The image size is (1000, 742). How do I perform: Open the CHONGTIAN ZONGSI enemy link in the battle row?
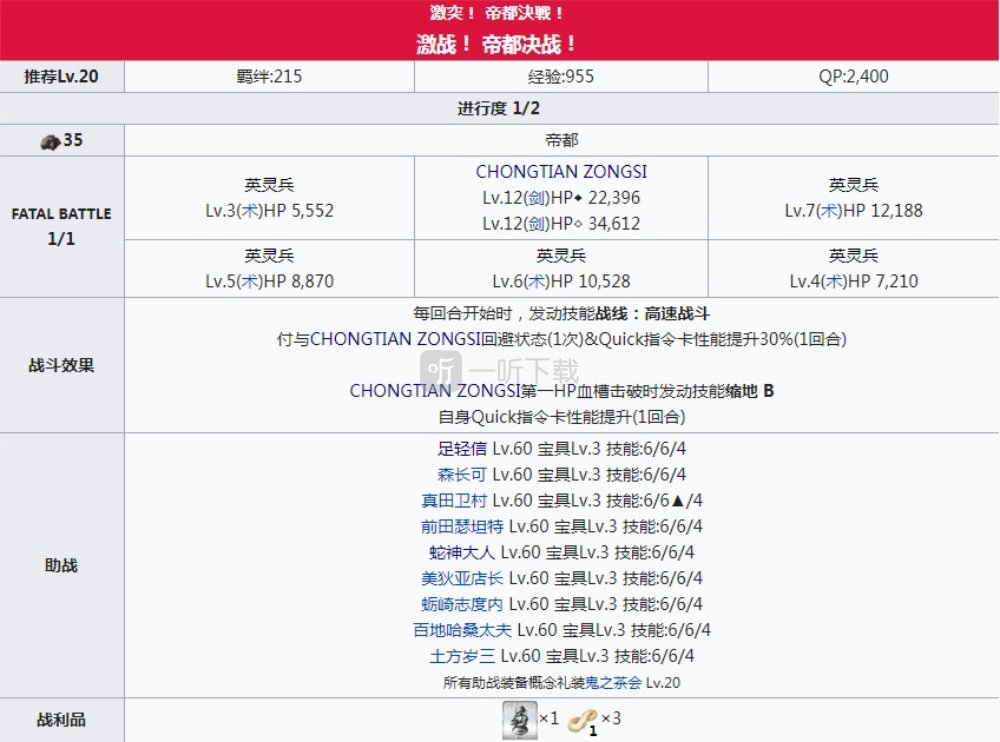pyautogui.click(x=561, y=172)
